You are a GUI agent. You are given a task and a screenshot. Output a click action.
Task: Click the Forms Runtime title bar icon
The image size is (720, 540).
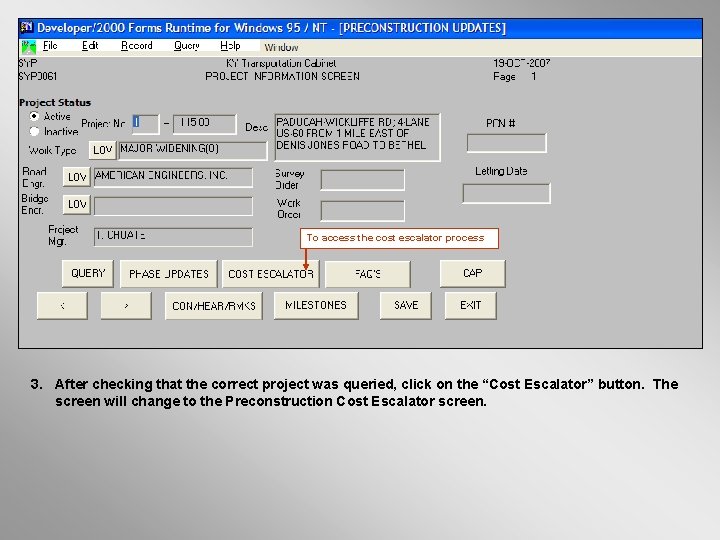(x=27, y=28)
